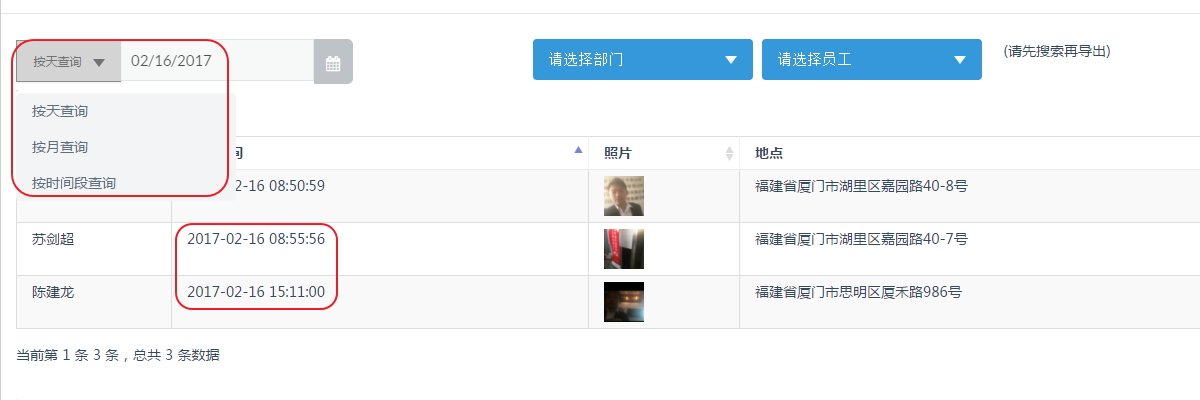Open the 请选择部门 department dropdown
The width and height of the screenshot is (1200, 400).
click(642, 60)
